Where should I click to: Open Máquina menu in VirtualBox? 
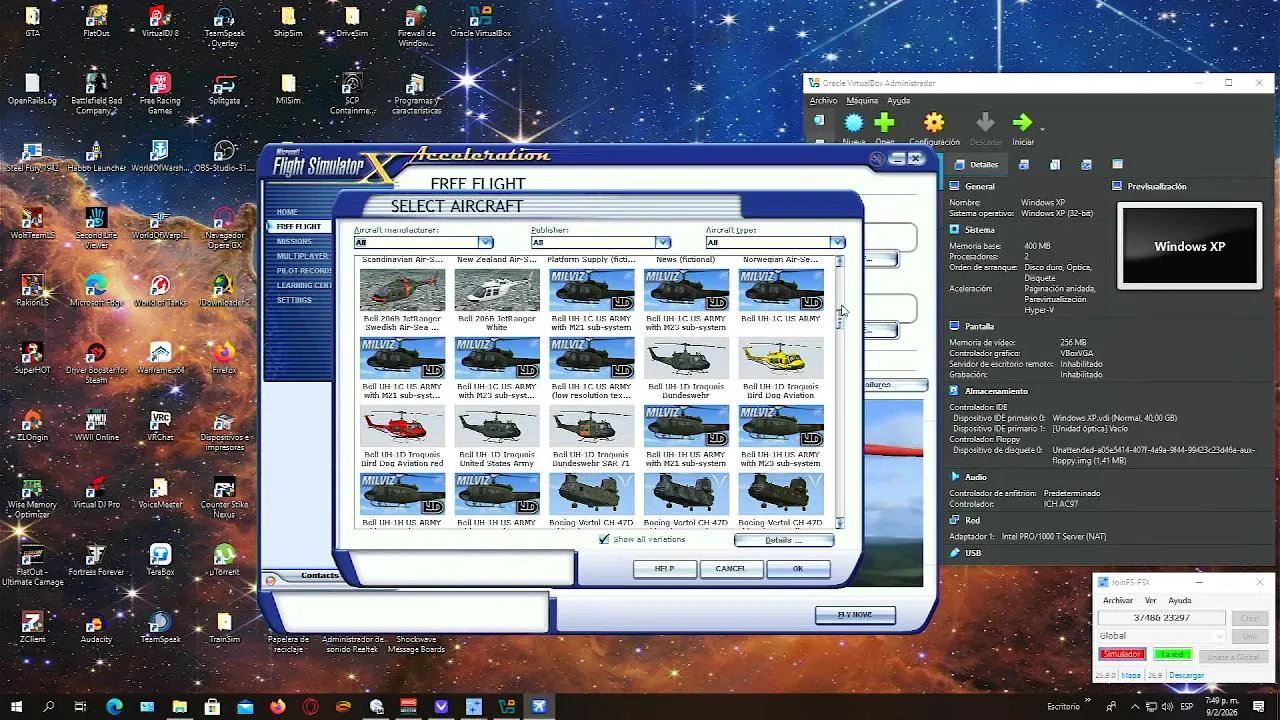pos(862,100)
